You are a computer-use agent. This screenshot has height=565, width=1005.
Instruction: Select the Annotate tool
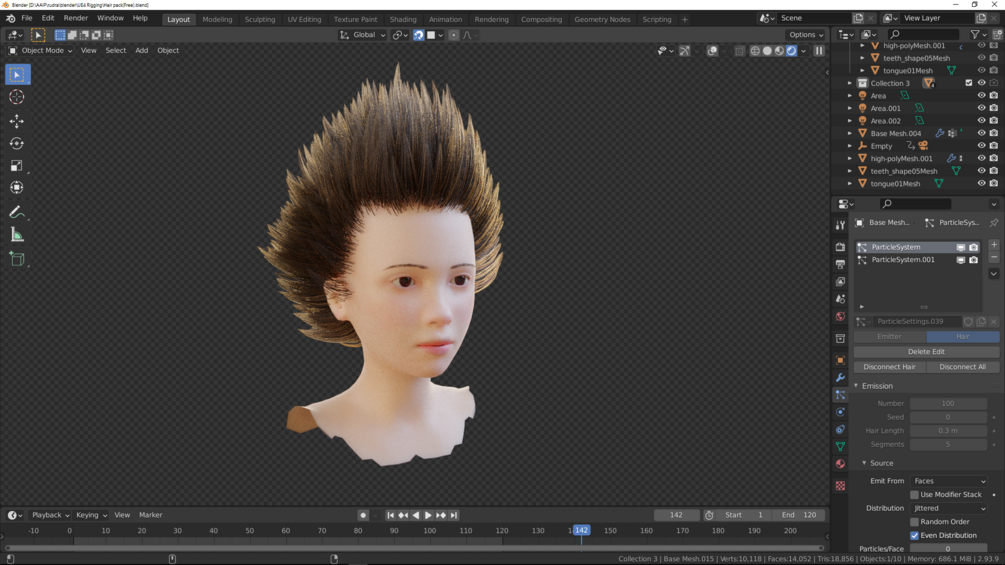coord(17,212)
